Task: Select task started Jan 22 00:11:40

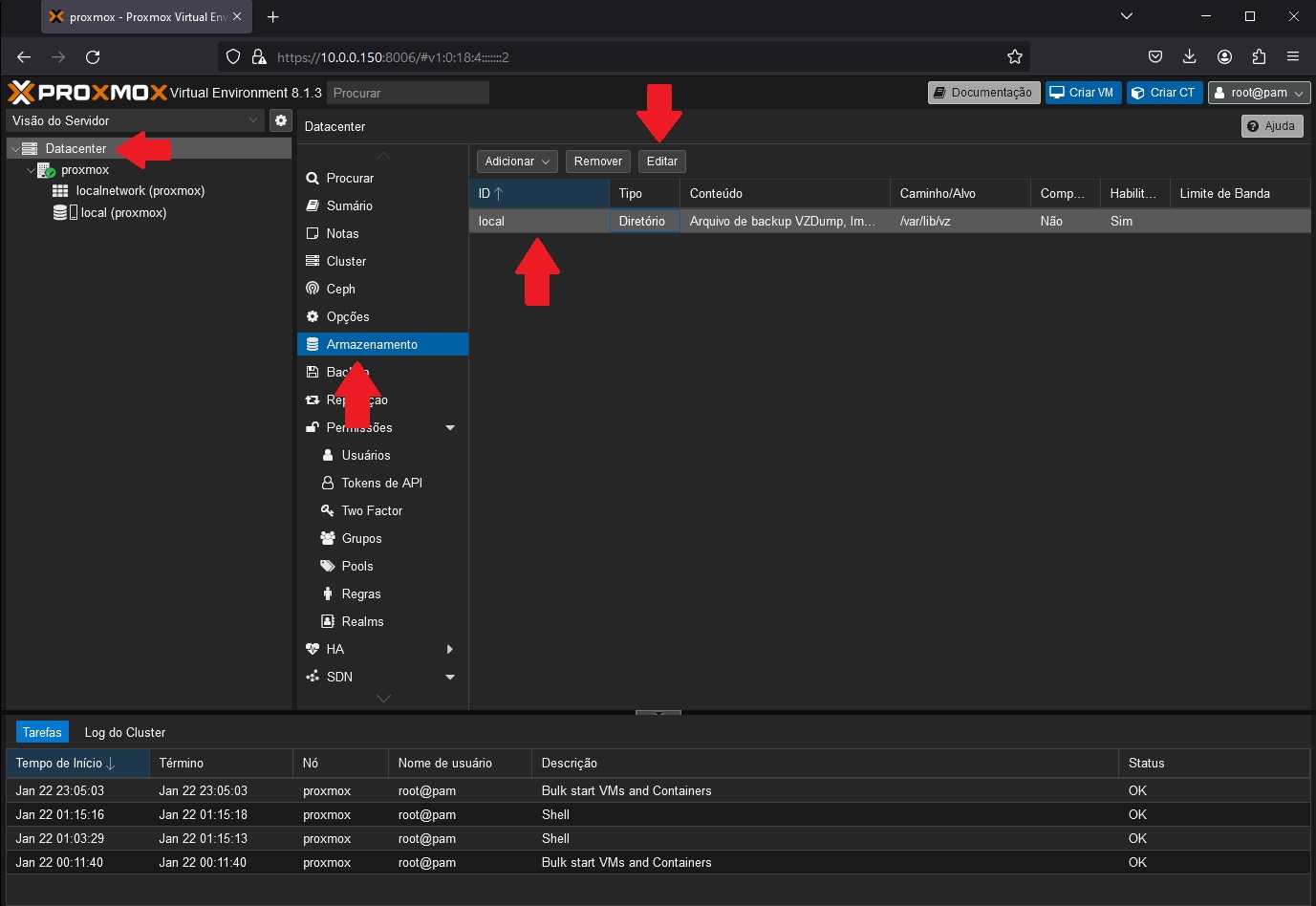Action: (x=658, y=863)
